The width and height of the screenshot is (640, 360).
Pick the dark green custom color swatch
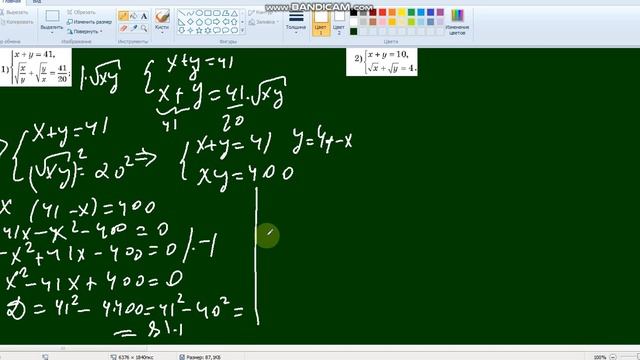[x=354, y=31]
